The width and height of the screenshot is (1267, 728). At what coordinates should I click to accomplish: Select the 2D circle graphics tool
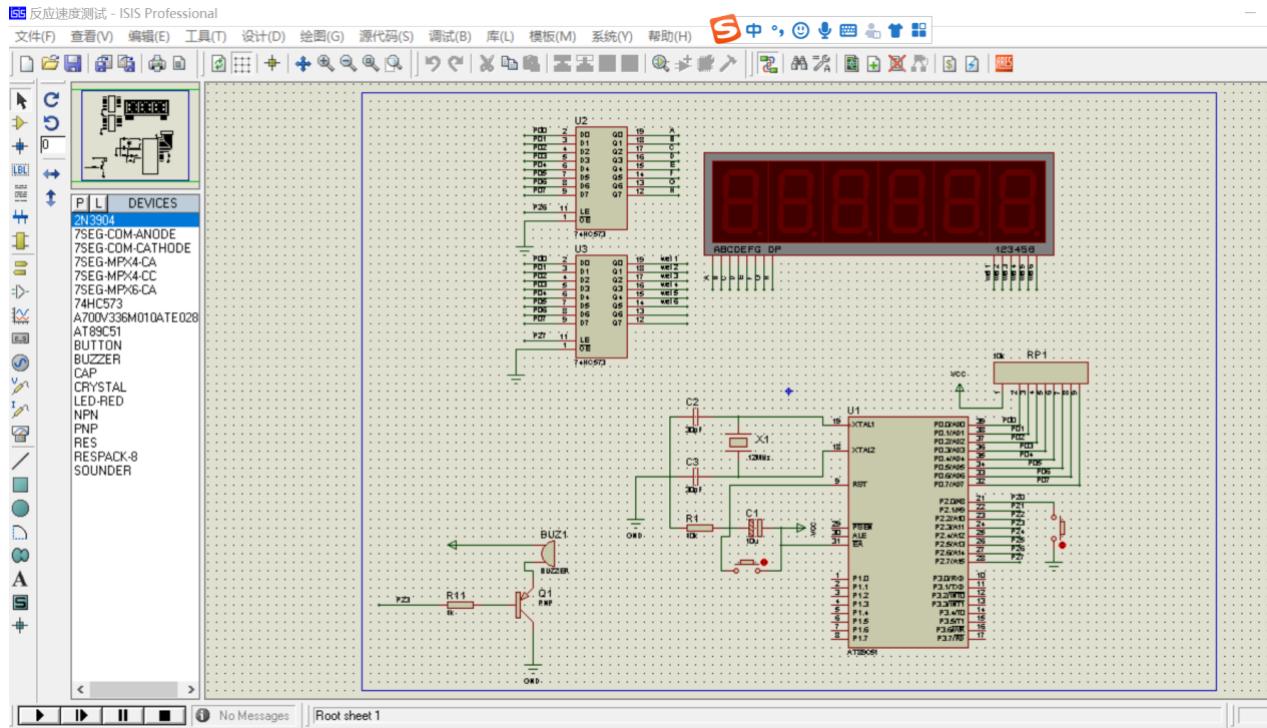click(19, 508)
